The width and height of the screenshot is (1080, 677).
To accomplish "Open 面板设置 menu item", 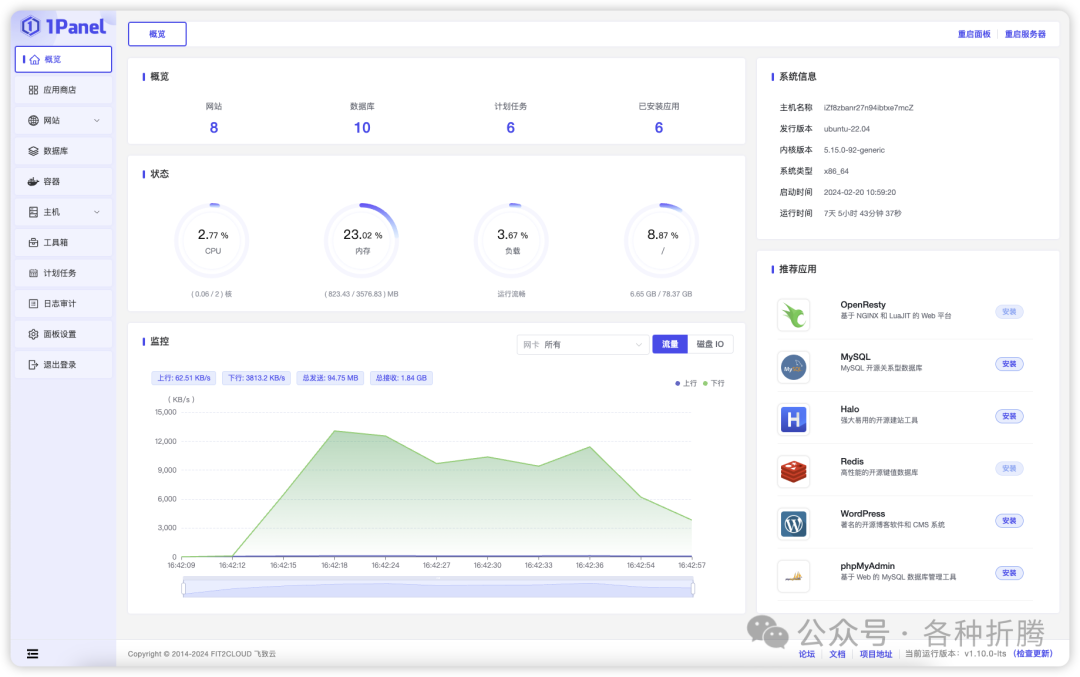I will [63, 334].
